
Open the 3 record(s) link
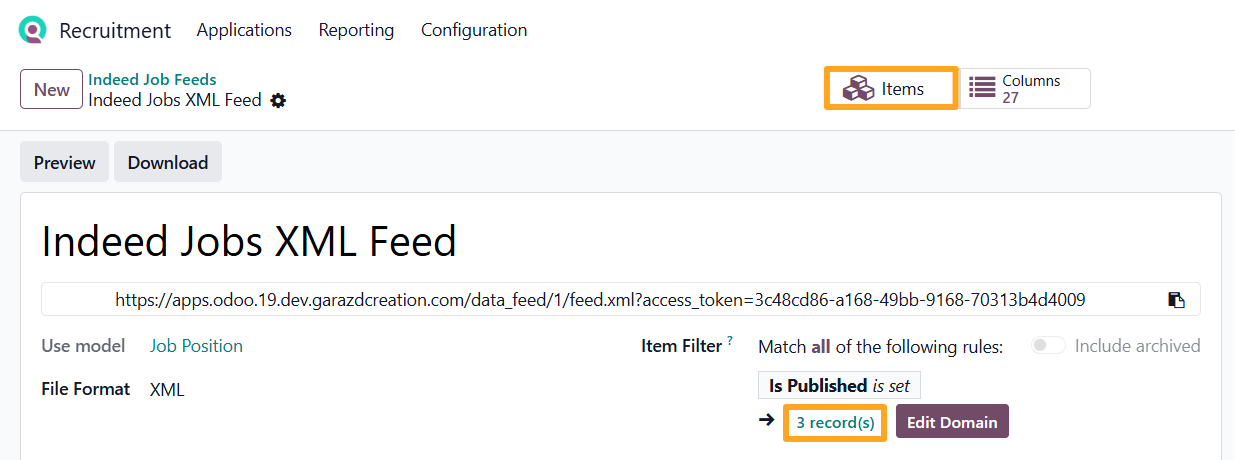point(835,423)
